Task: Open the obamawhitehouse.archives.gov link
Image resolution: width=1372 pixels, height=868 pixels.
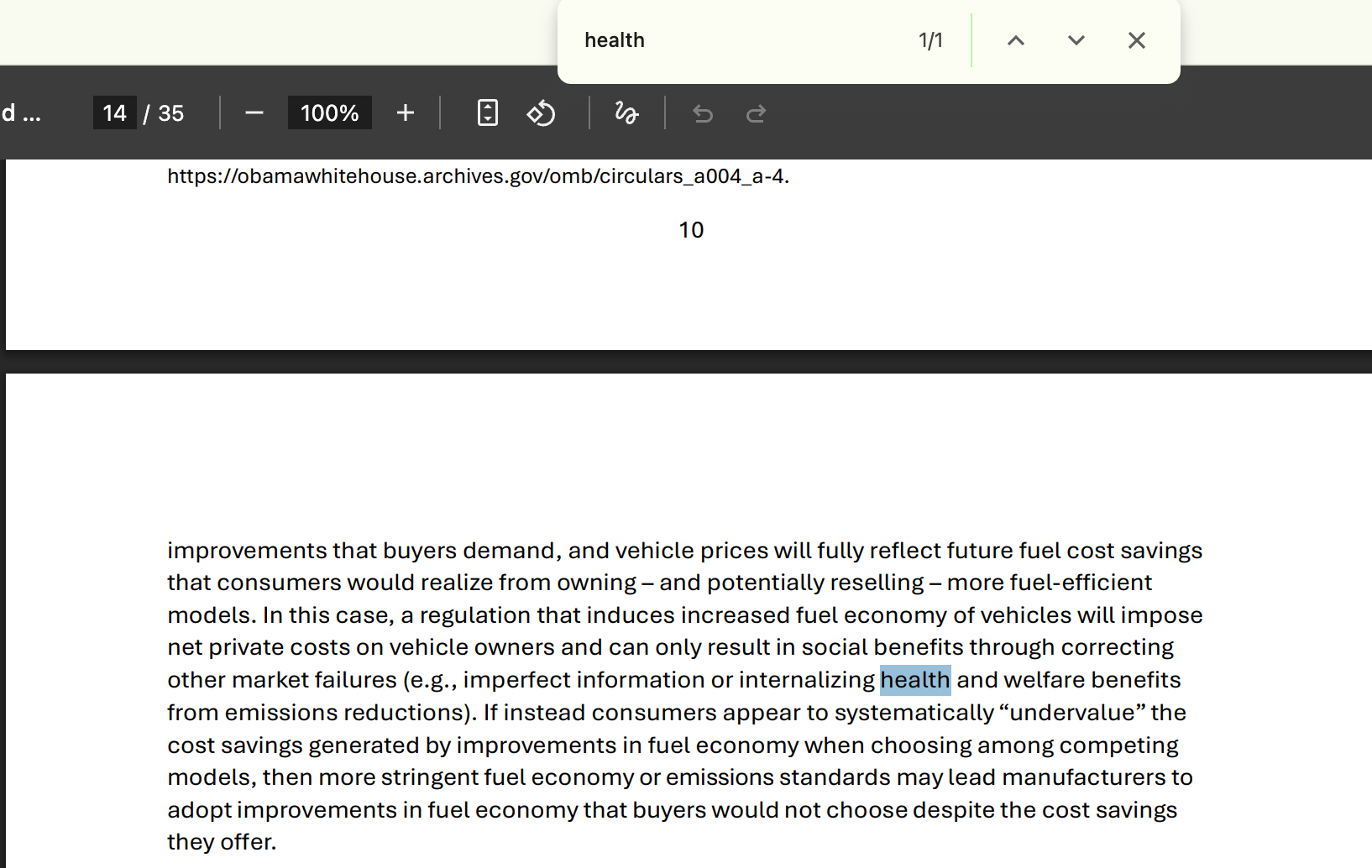Action: (477, 176)
